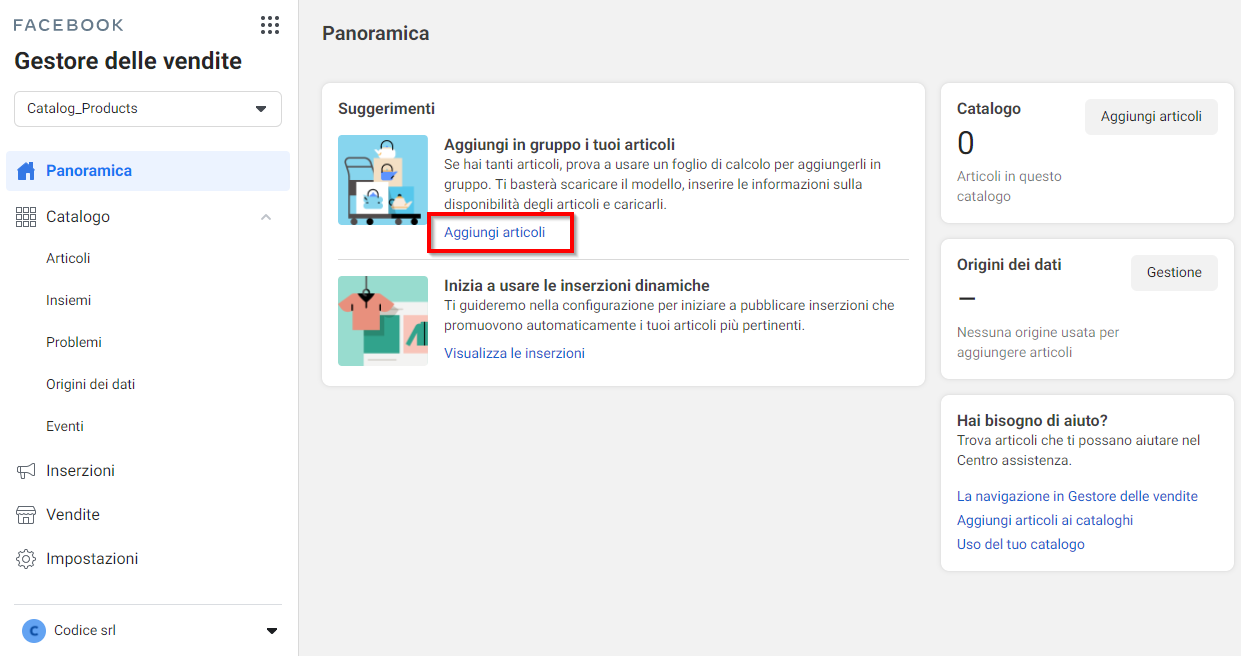Click the shopping cart suggestion thumbnail
The height and width of the screenshot is (656, 1241).
(383, 180)
